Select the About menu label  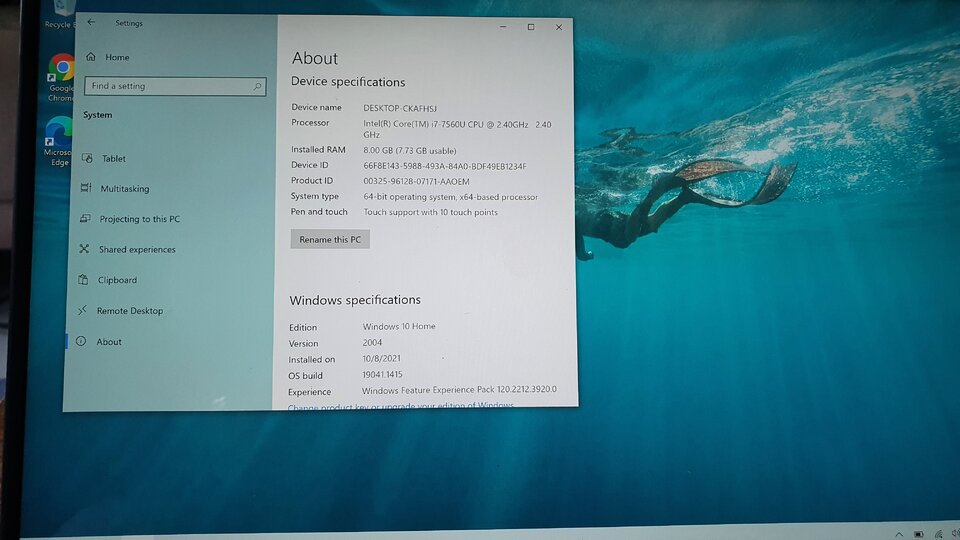109,342
